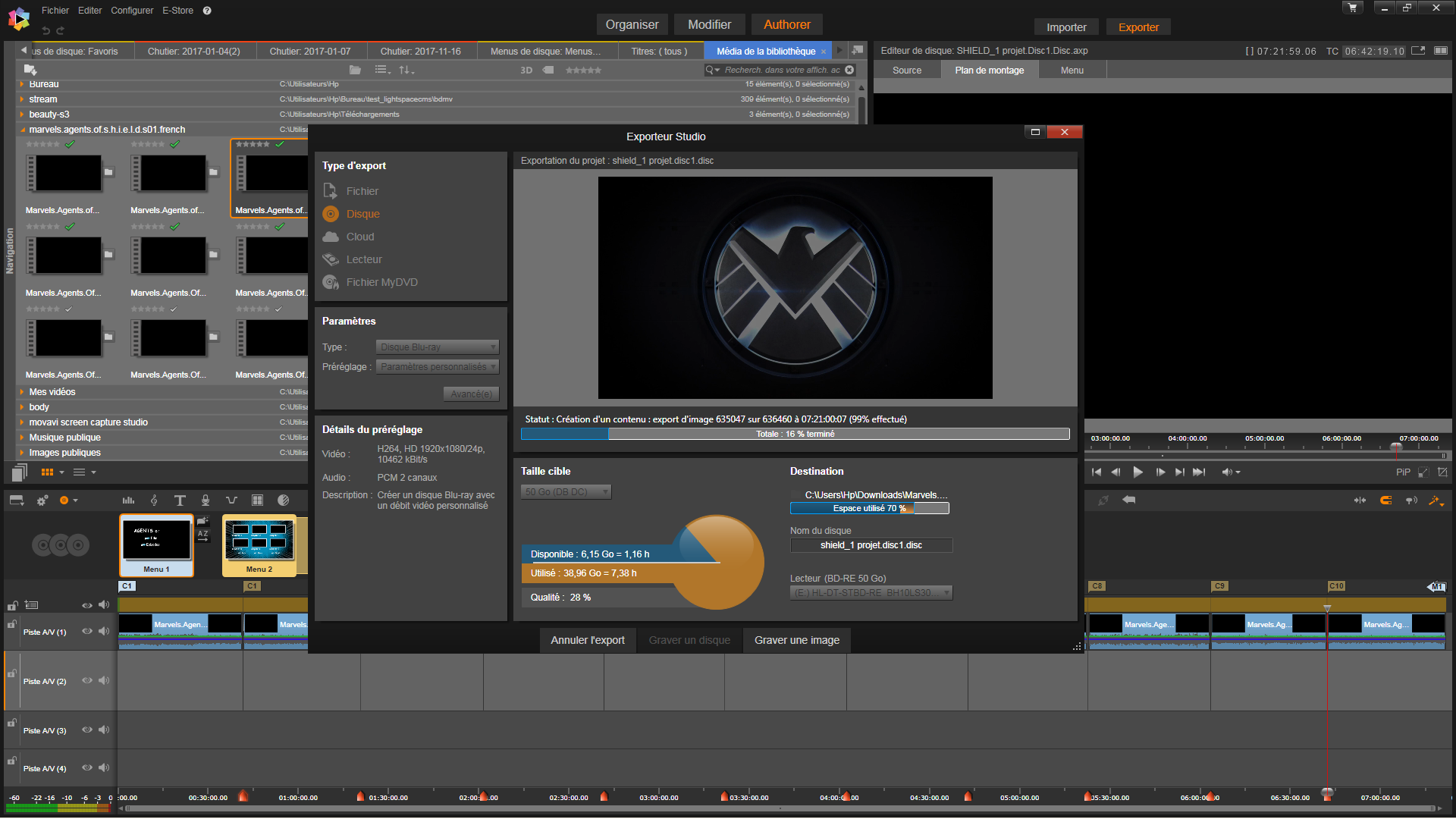Open the audio mixer tool

[128, 500]
